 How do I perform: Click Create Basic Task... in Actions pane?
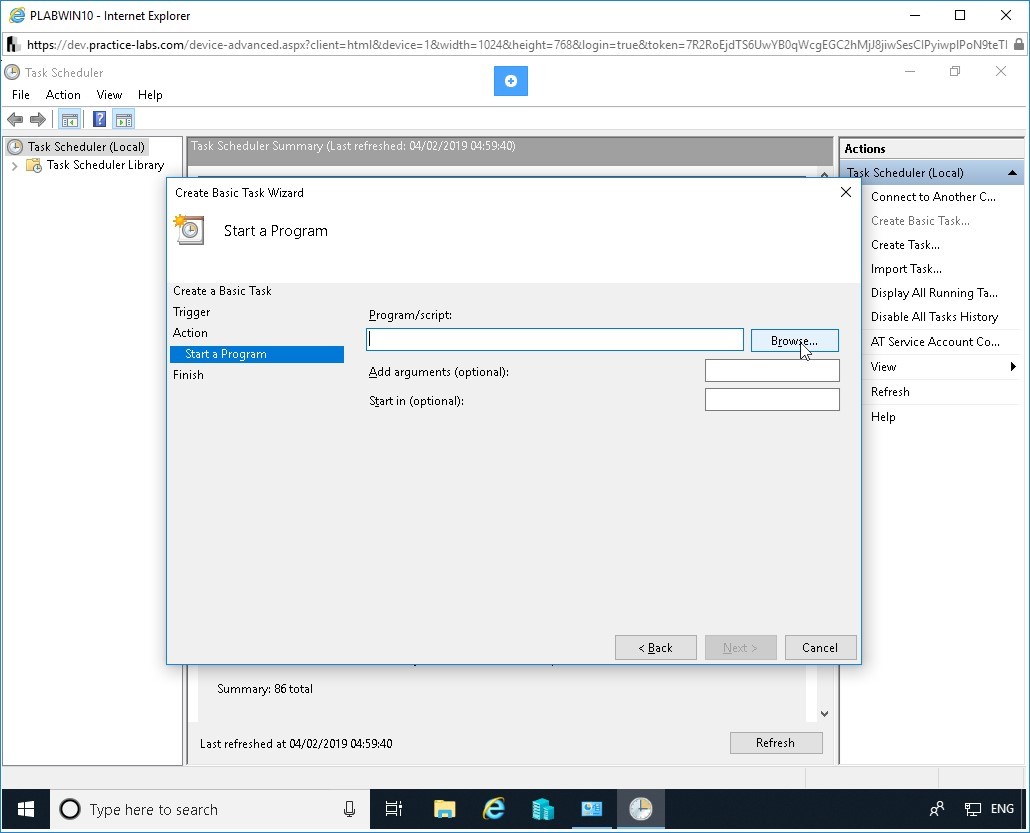pyautogui.click(x=920, y=221)
